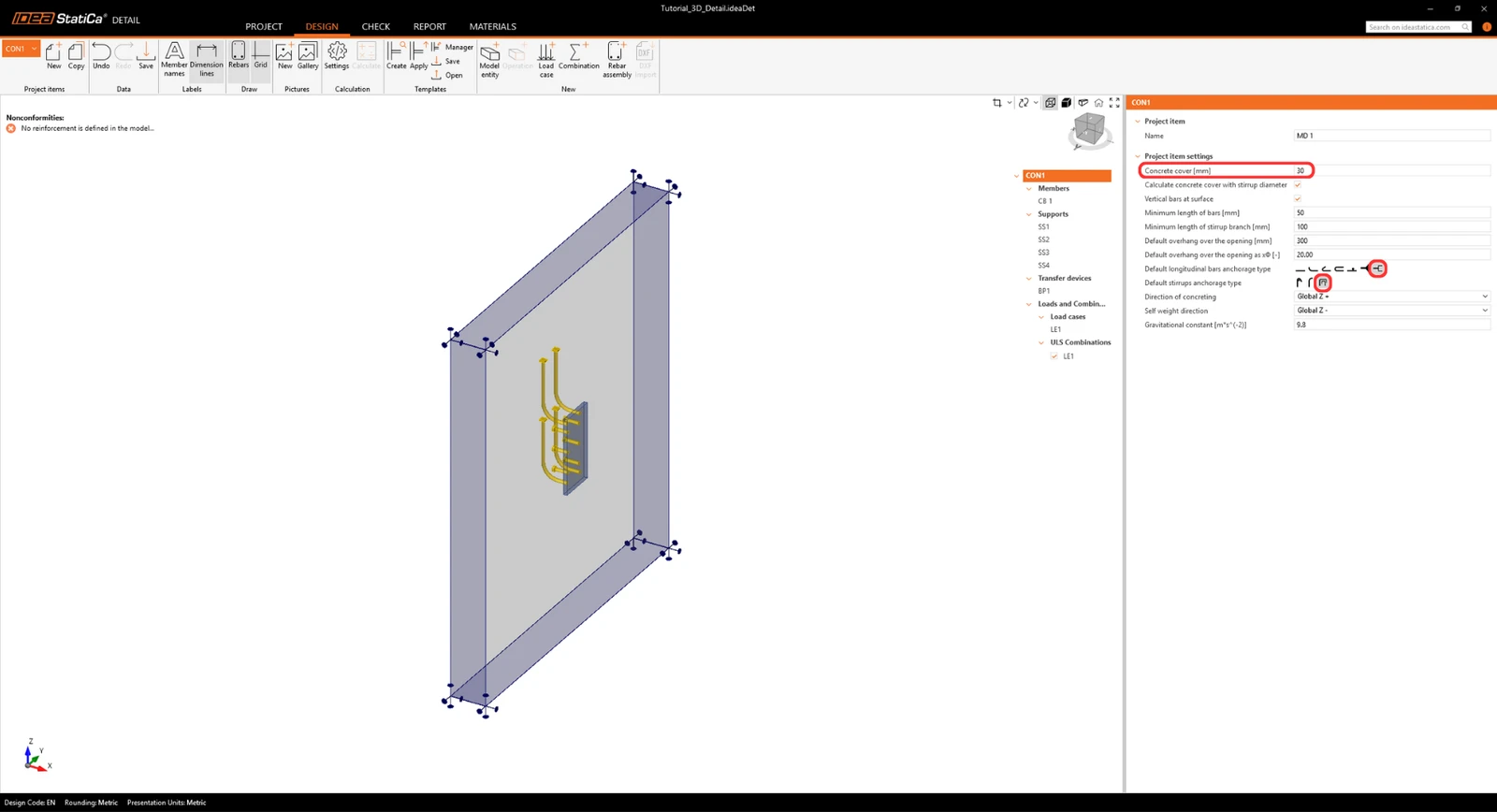Viewport: 1497px width, 812px height.
Task: Click Create template icon
Action: pos(397,56)
